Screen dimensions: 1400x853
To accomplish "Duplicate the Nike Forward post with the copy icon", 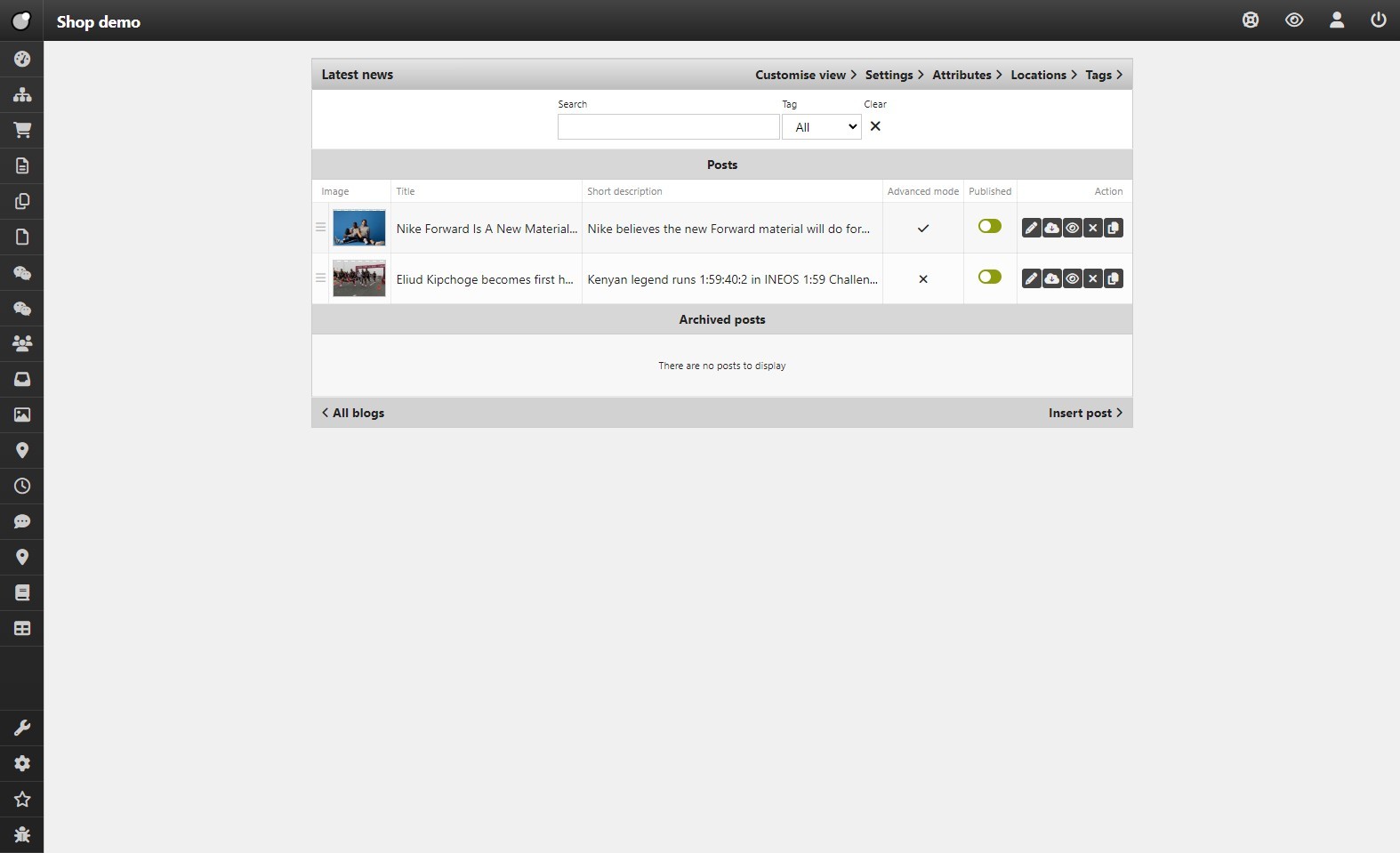I will tap(1114, 229).
